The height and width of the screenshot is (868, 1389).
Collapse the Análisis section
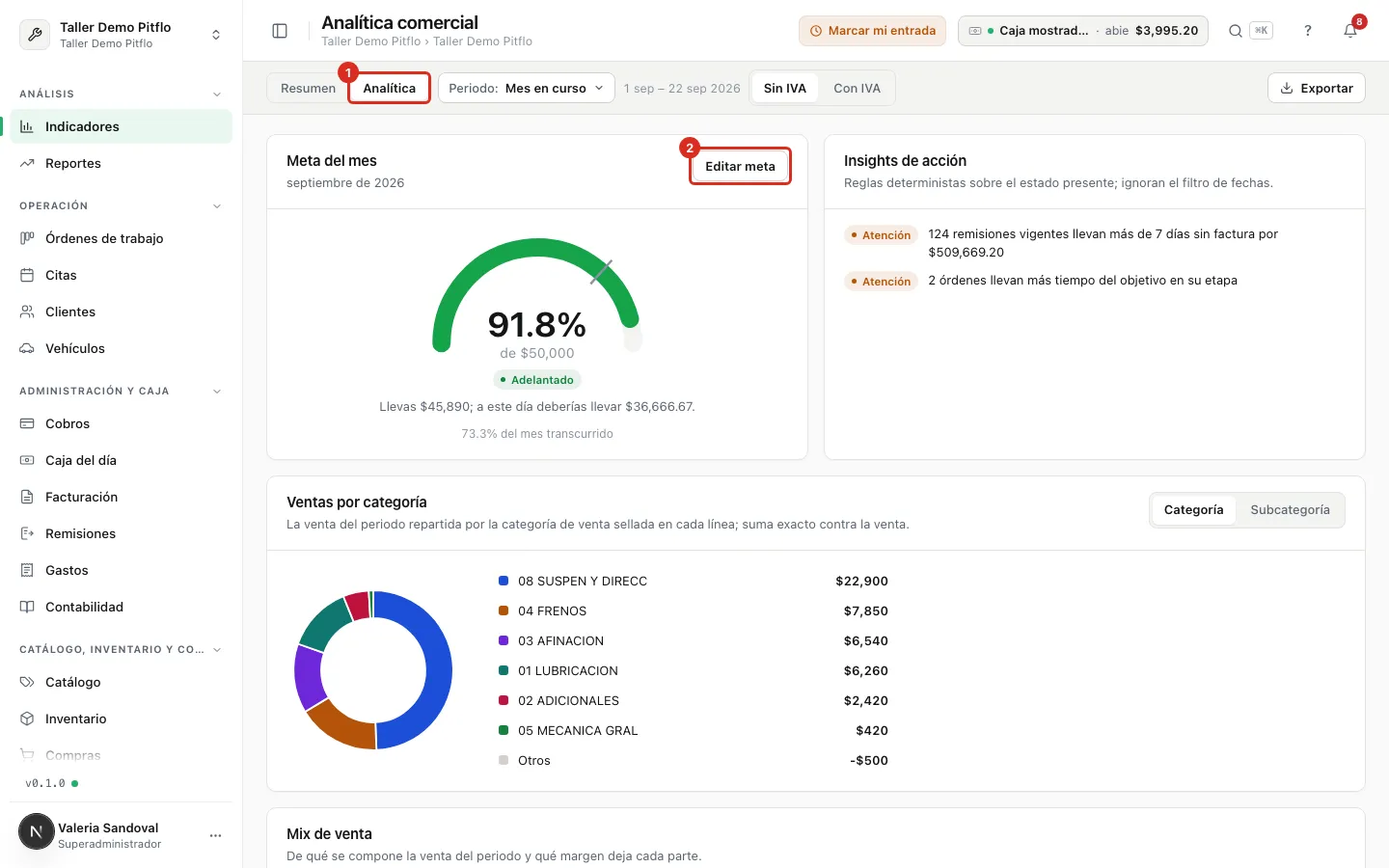(x=217, y=95)
